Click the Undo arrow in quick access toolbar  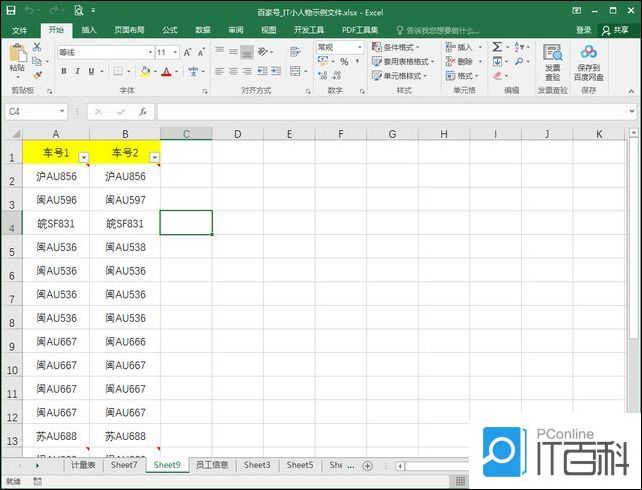pyautogui.click(x=29, y=11)
